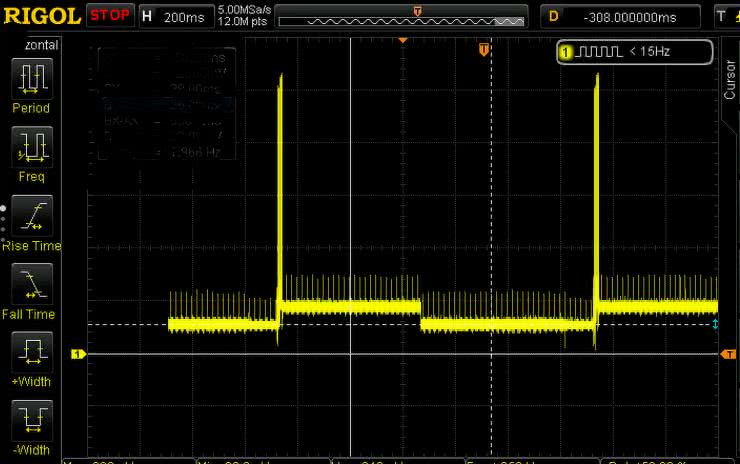Click the trigger T indicator in top bar
The height and width of the screenshot is (464, 740).
723,17
